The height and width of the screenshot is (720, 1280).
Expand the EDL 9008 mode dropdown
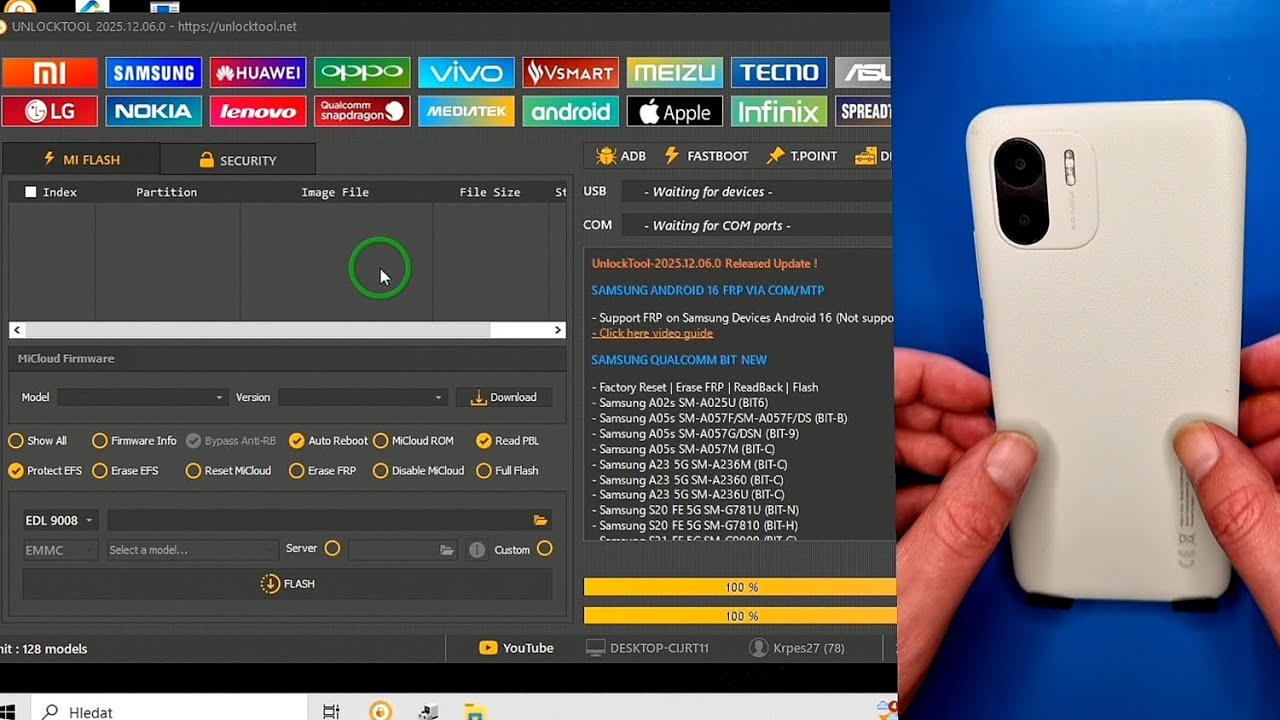pos(59,520)
